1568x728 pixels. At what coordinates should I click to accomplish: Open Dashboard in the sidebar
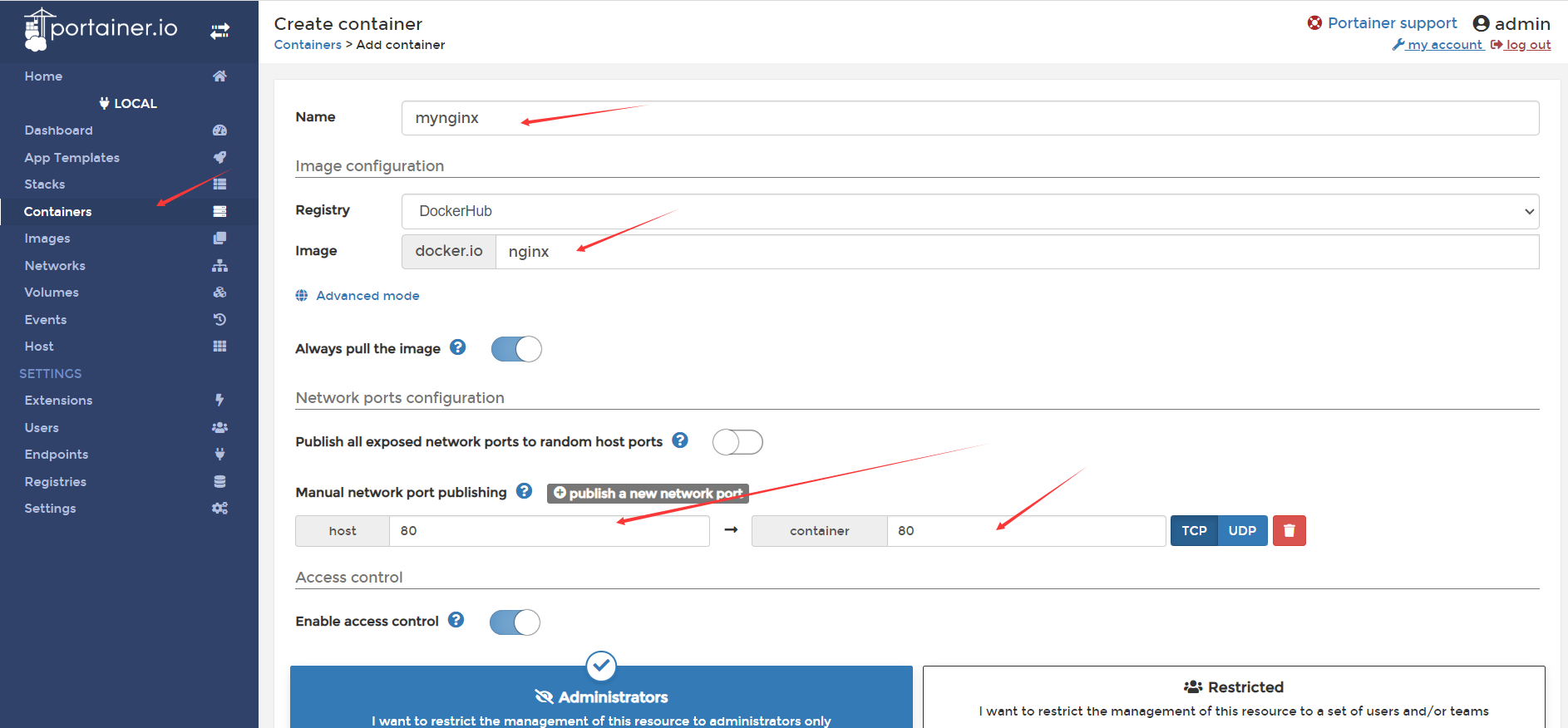(x=58, y=130)
